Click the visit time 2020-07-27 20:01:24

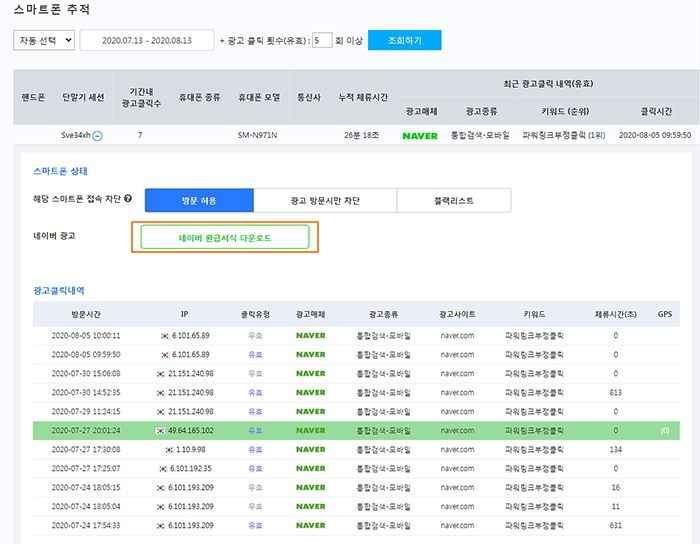pyautogui.click(x=86, y=431)
